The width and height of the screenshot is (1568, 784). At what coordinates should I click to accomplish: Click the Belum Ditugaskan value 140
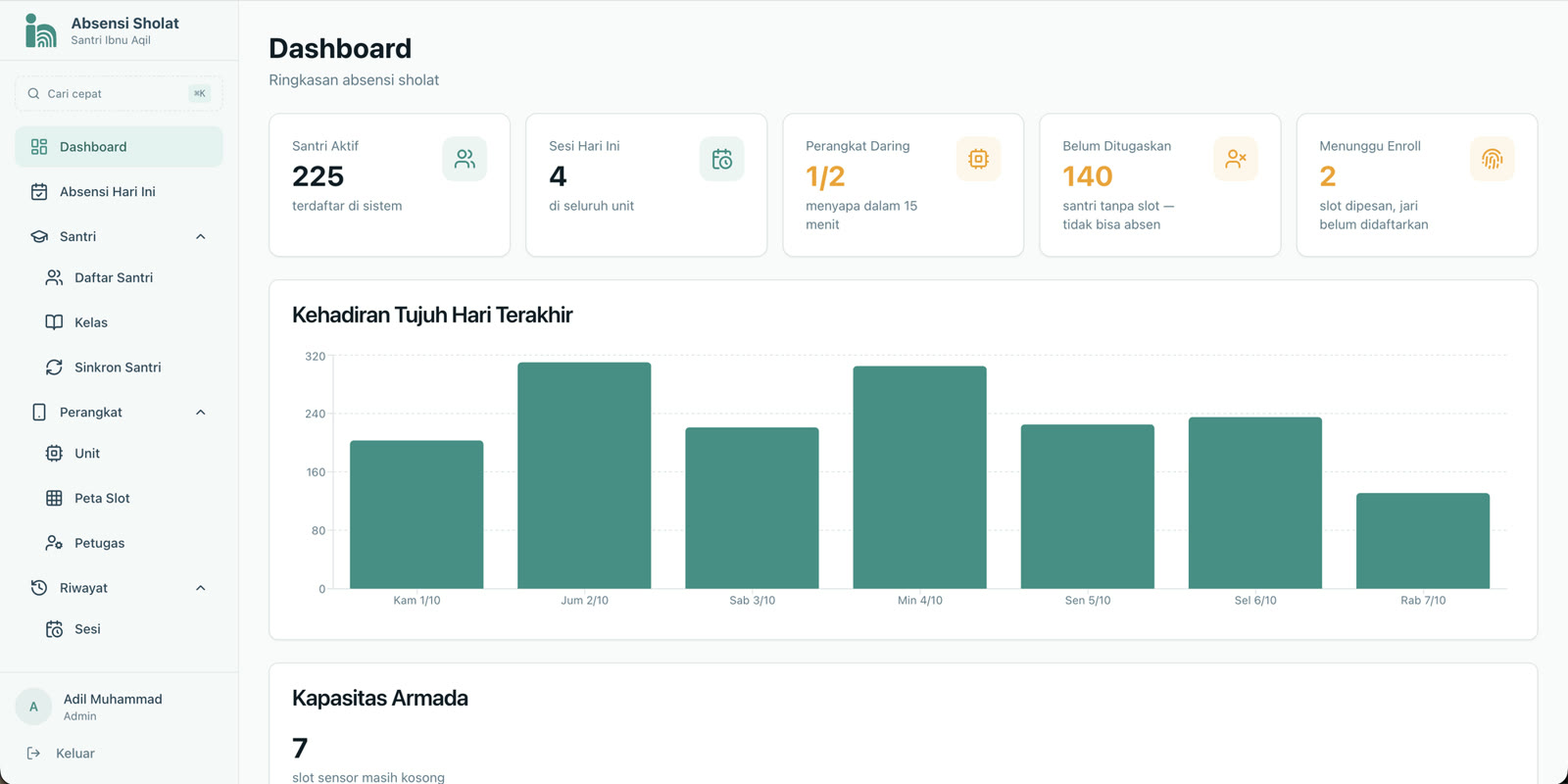pyautogui.click(x=1088, y=176)
